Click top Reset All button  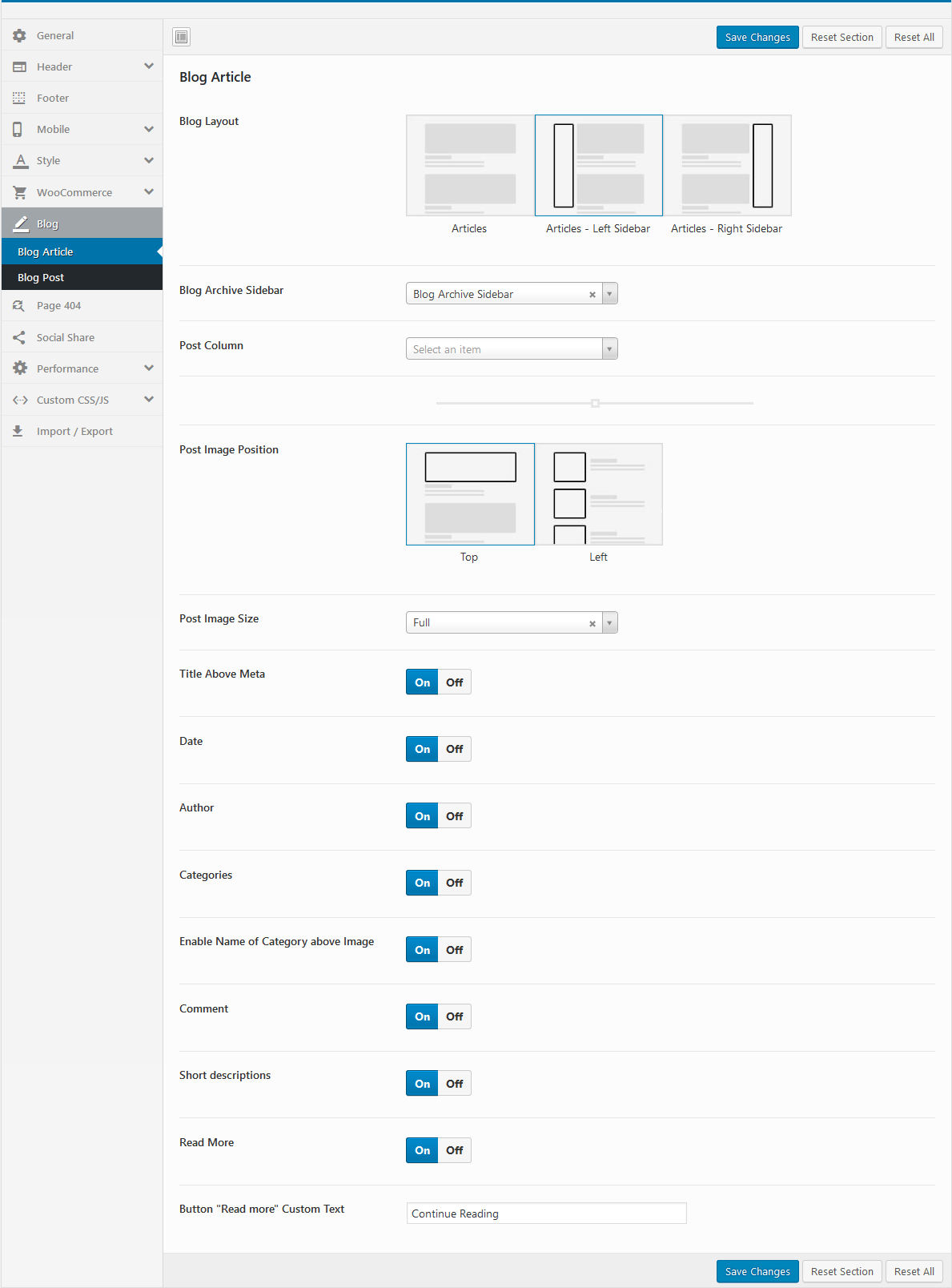tap(914, 38)
